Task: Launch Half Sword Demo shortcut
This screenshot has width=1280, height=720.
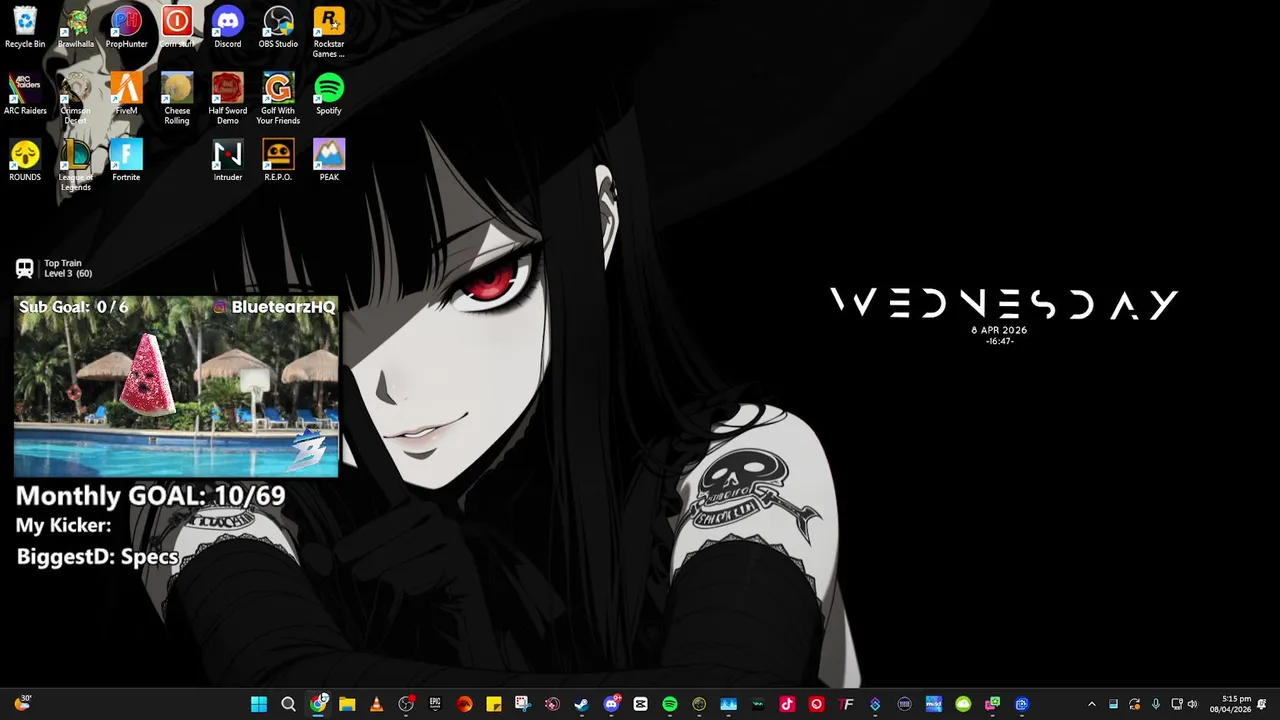Action: click(x=228, y=99)
